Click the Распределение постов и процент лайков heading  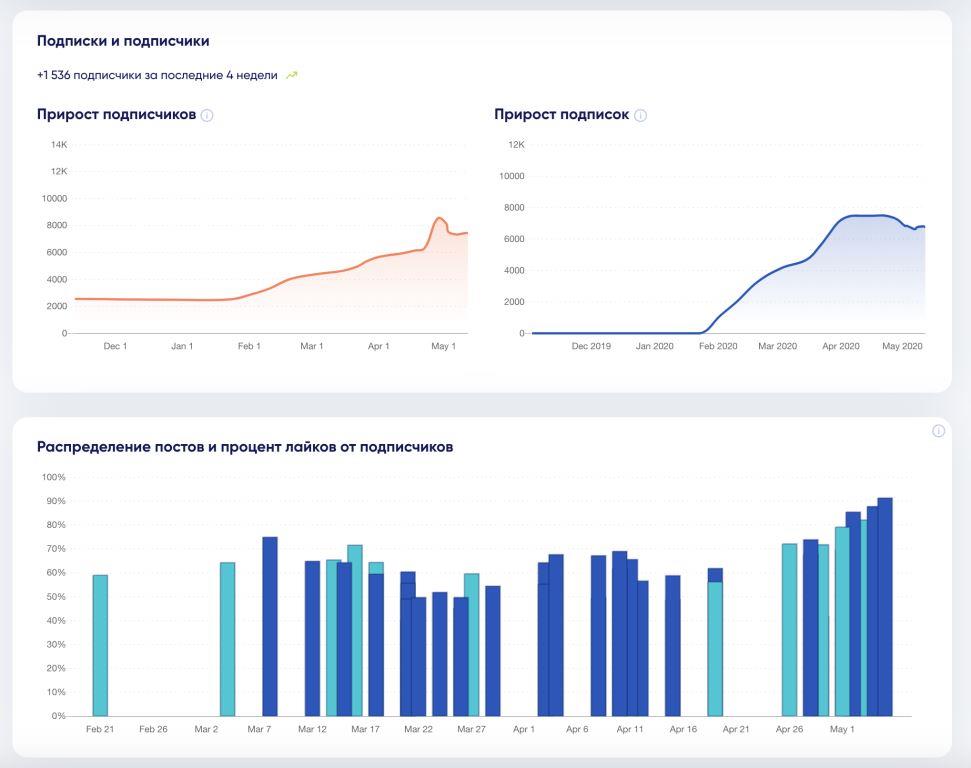tap(245, 447)
